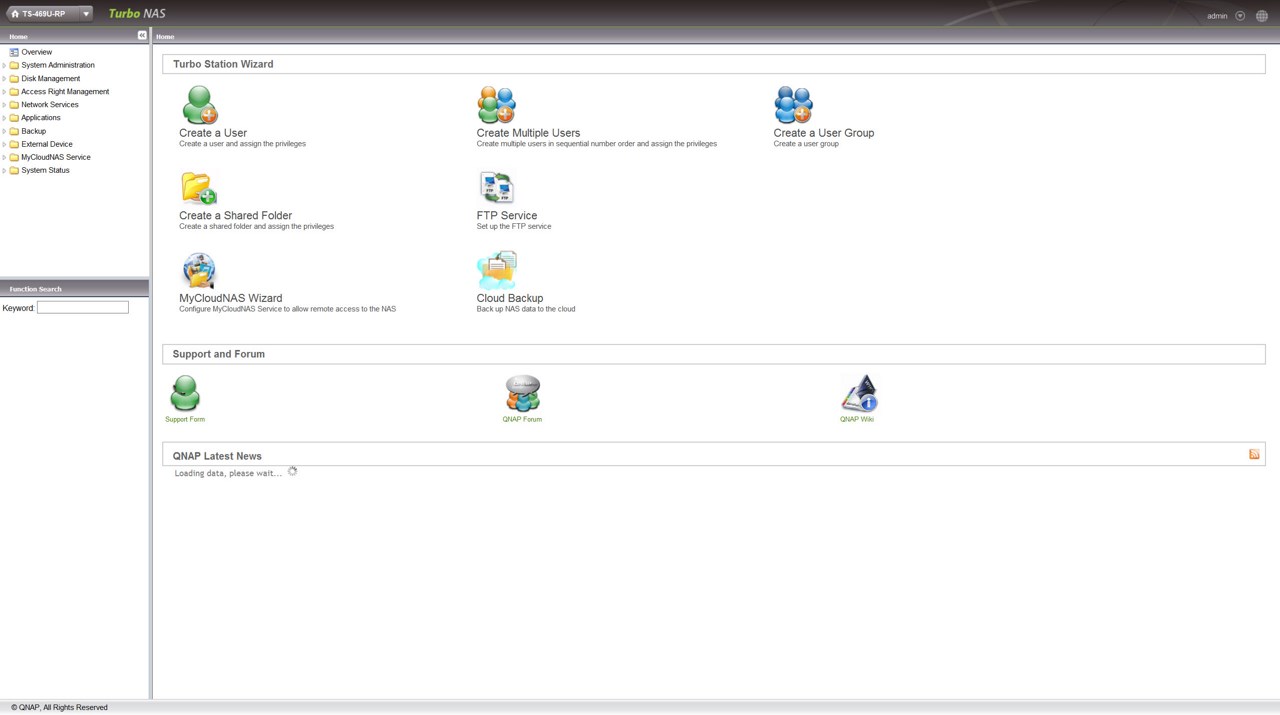Select Backup in the navigation tree

34,131
